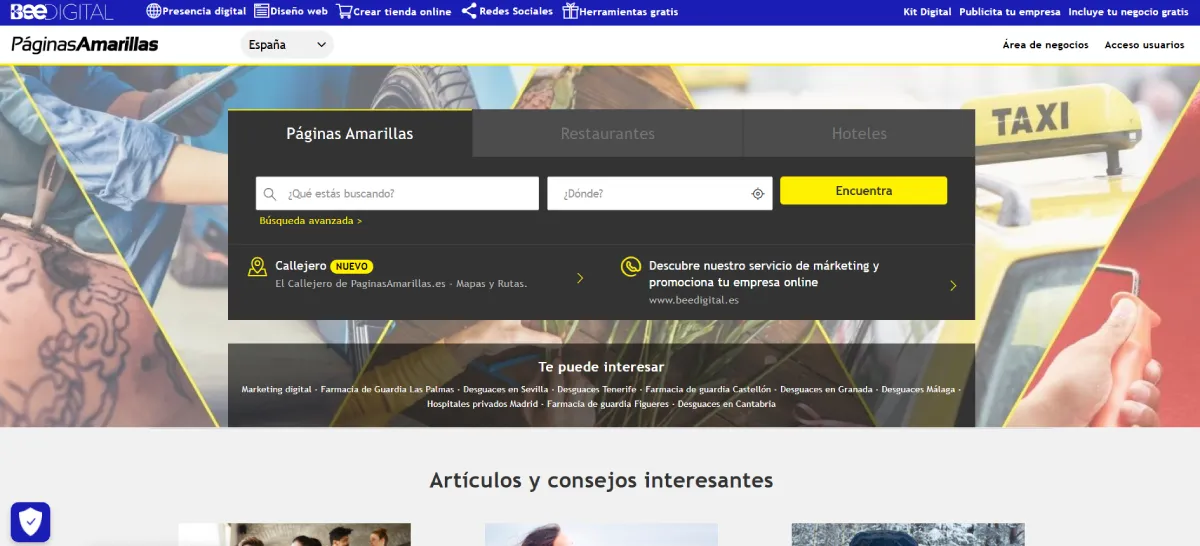Screen dimensions: 1200x546
Task: Click Desguaces Tenerife link
Action: (597, 389)
